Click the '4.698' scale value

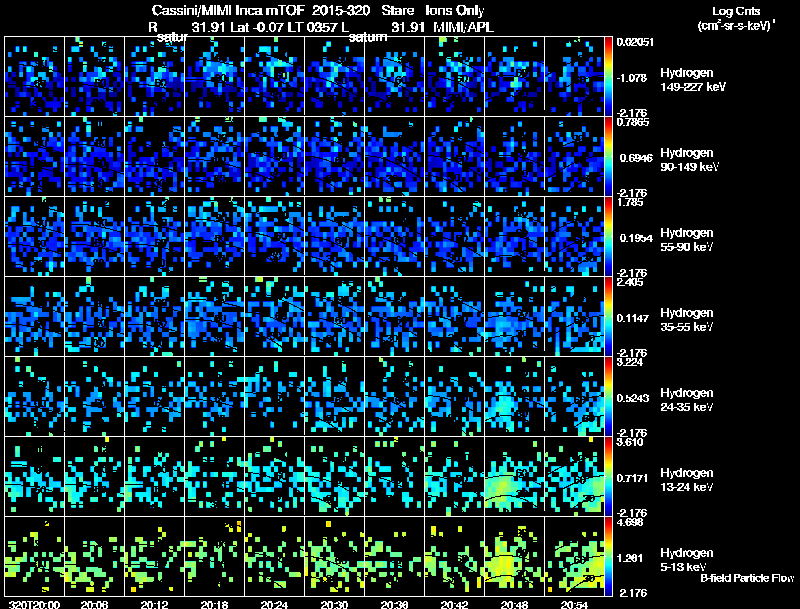[630, 522]
